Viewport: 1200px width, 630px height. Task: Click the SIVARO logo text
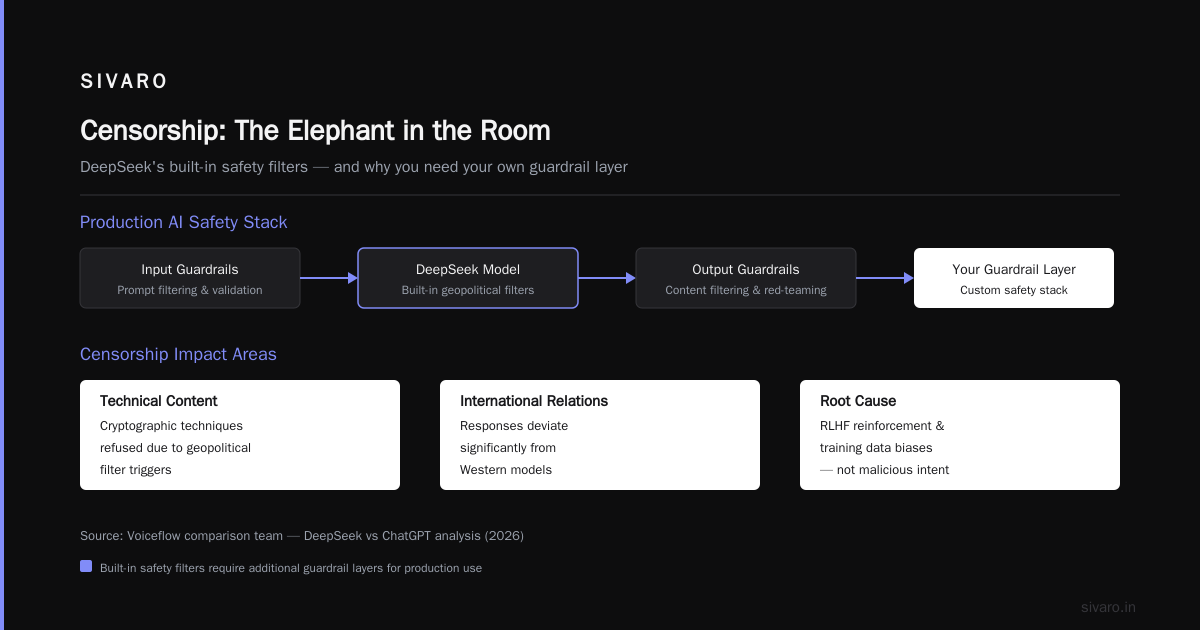click(x=124, y=82)
